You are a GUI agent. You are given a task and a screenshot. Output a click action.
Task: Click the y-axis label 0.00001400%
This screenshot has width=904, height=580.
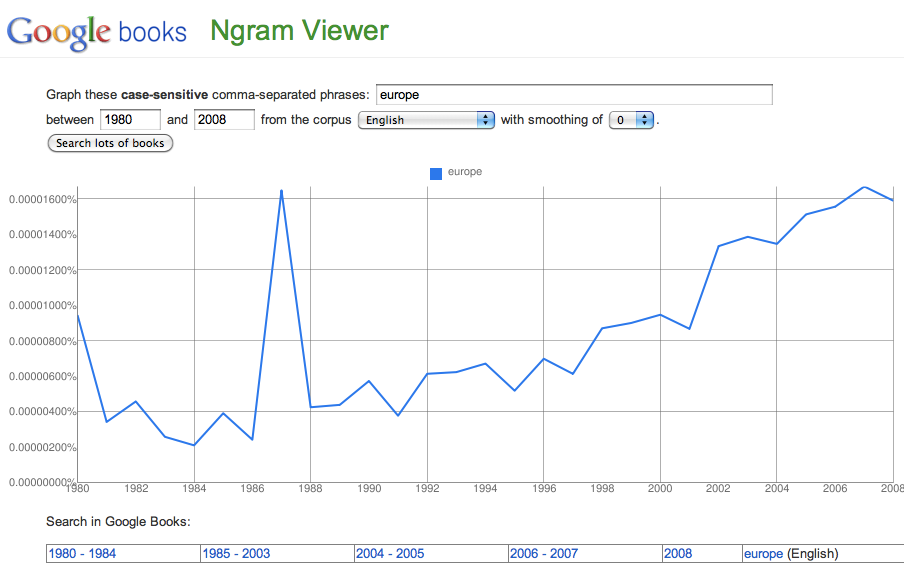(x=42, y=235)
